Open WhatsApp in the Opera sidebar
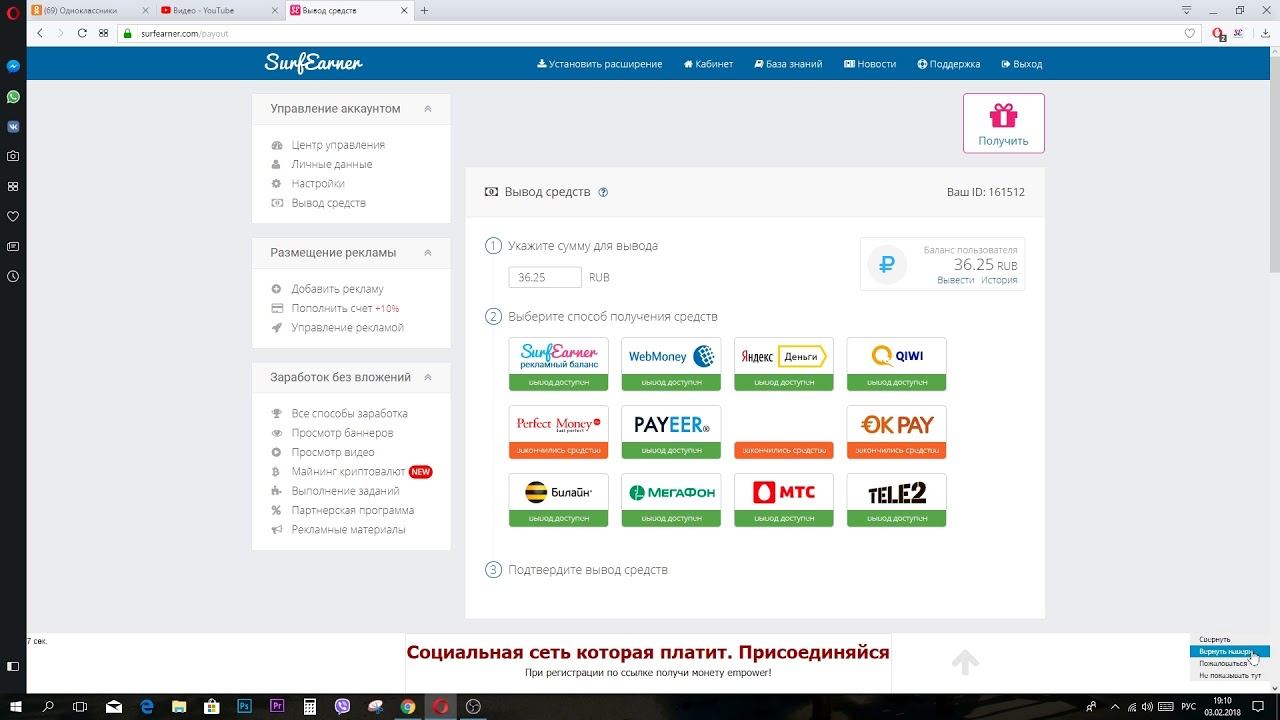The height and width of the screenshot is (720, 1280). click(13, 97)
